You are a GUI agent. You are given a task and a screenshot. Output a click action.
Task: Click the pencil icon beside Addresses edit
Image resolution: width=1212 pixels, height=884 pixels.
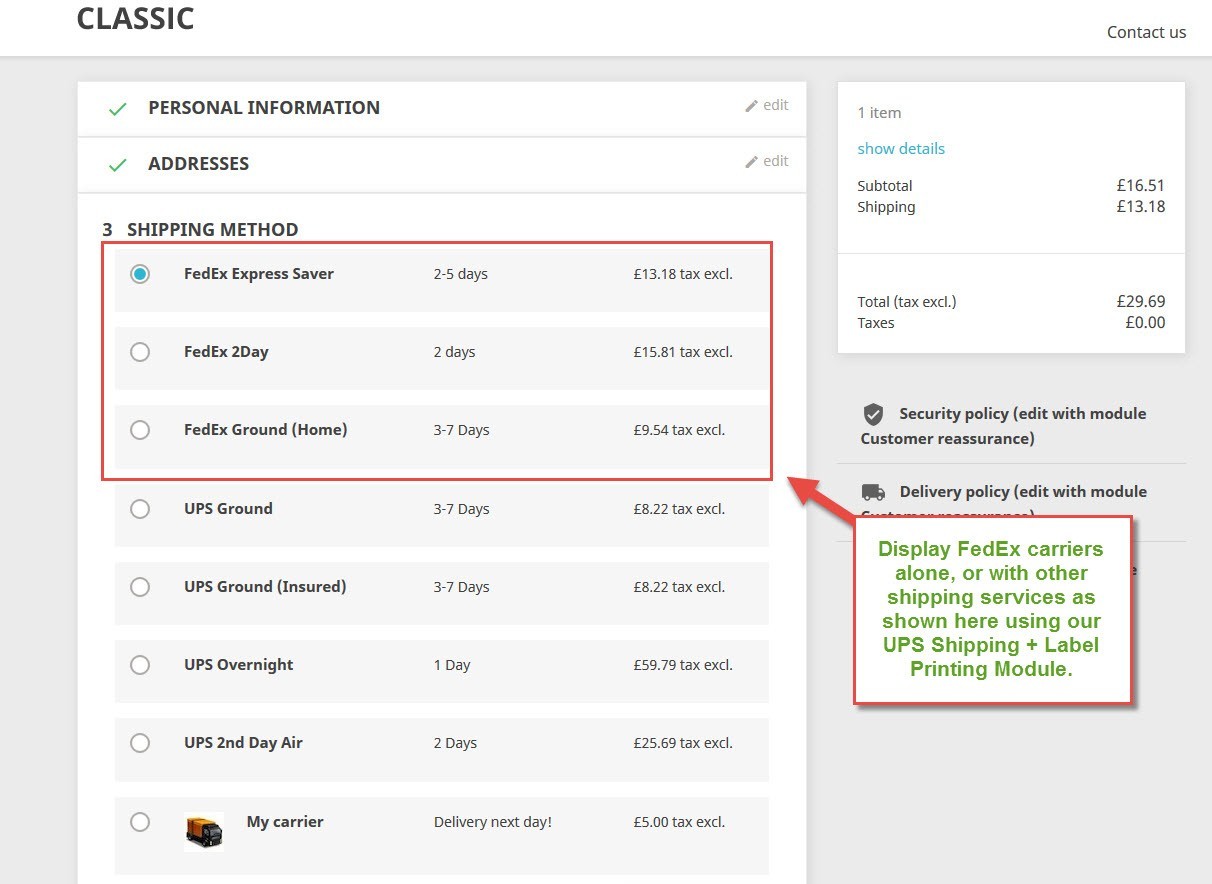(751, 162)
